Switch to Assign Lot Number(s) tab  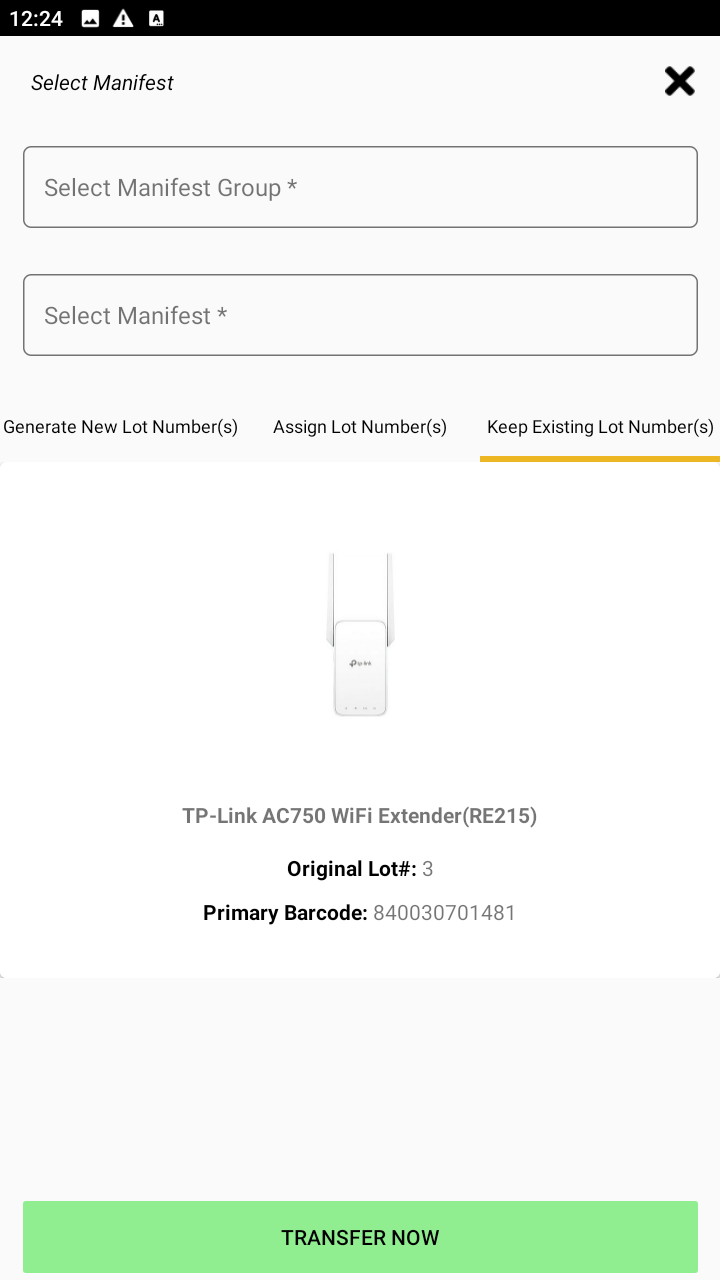pyautogui.click(x=360, y=427)
